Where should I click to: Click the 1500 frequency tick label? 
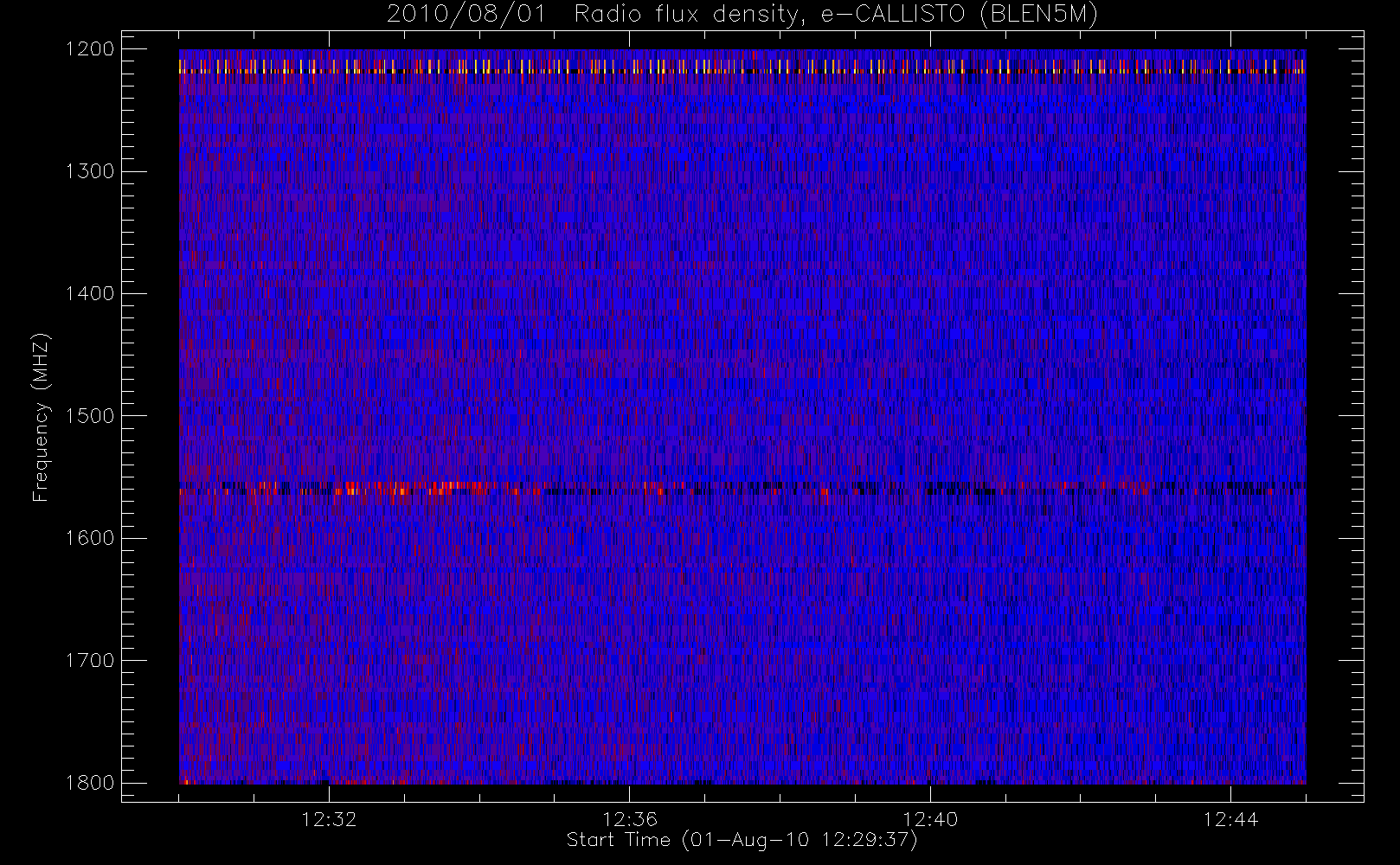tap(90, 416)
